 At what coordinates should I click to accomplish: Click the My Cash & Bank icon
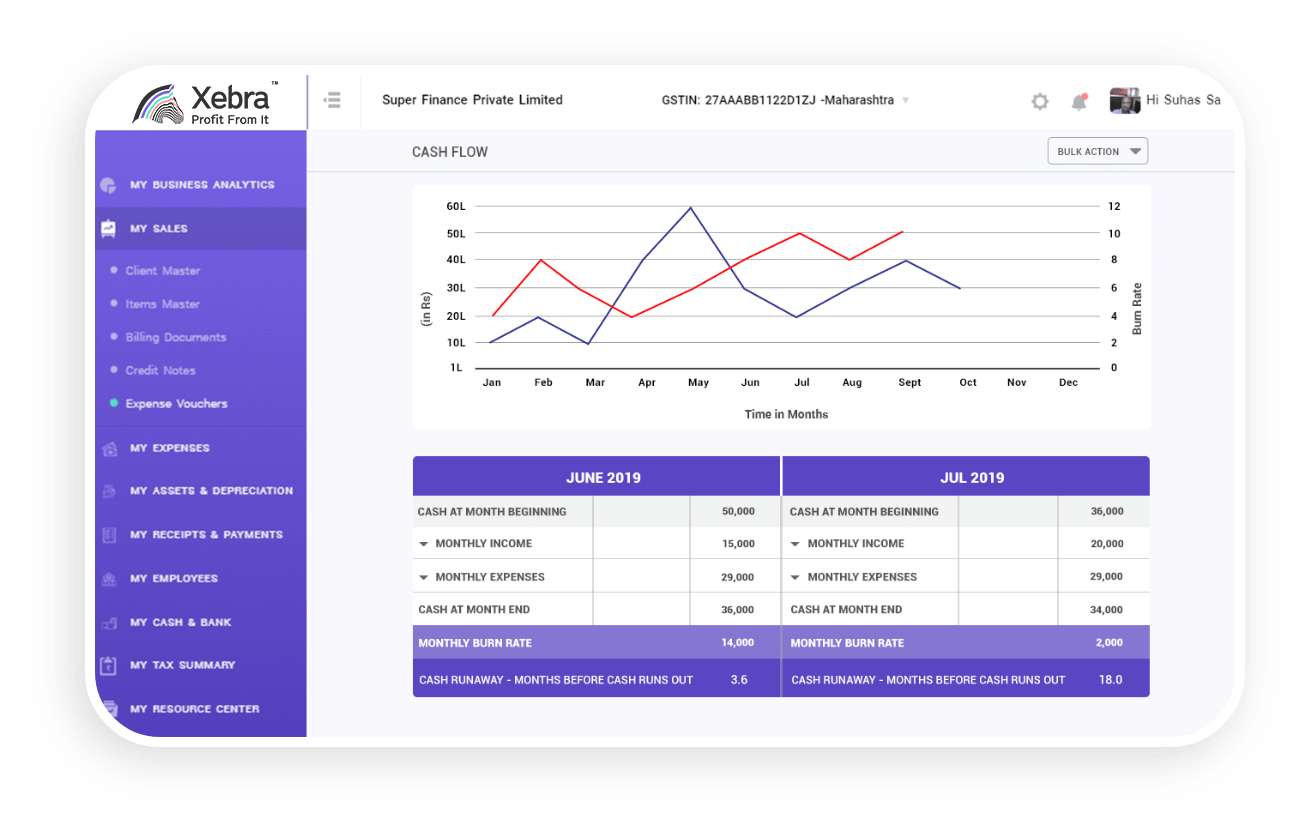(109, 623)
